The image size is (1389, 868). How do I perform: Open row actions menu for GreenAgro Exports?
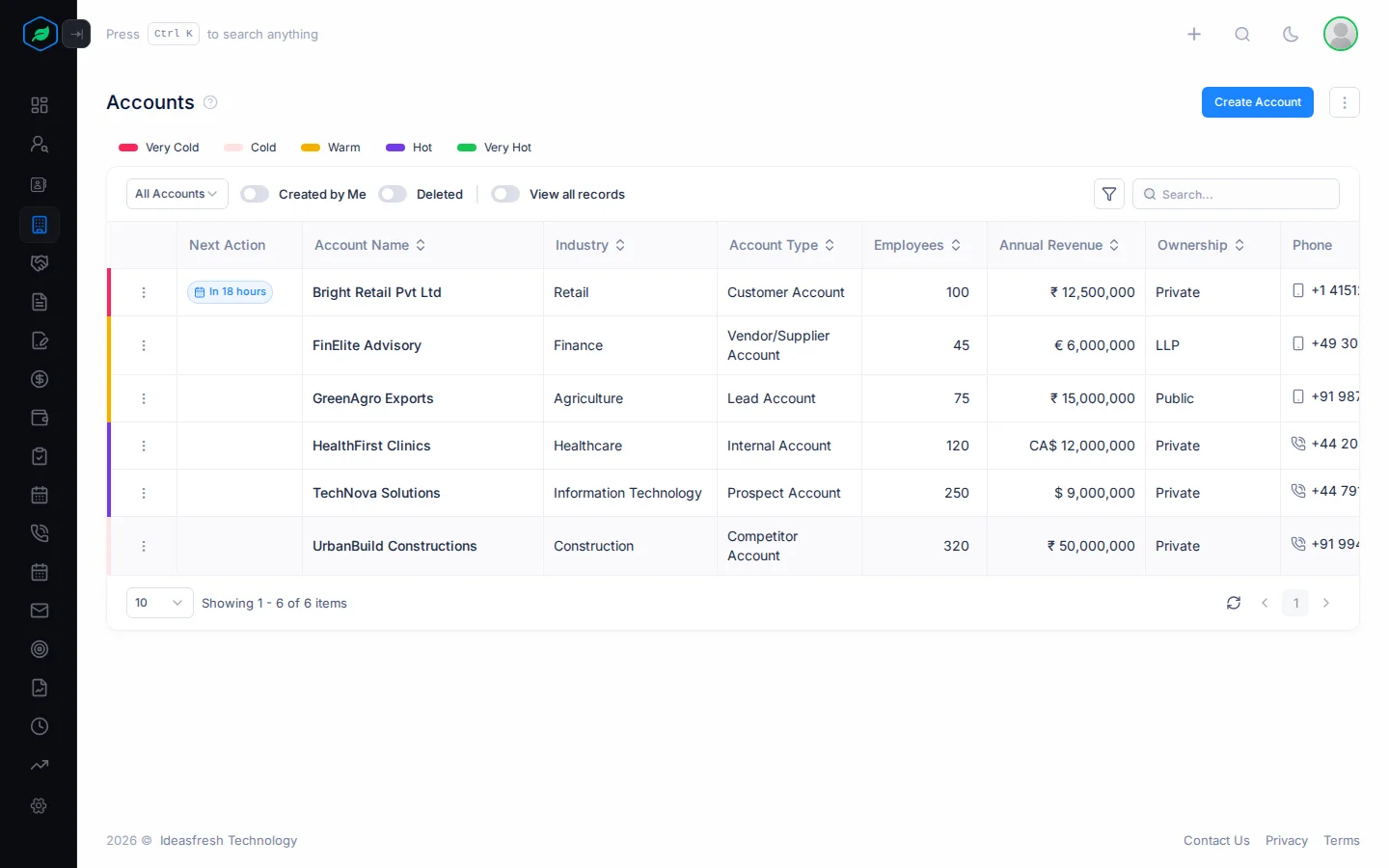click(x=144, y=398)
